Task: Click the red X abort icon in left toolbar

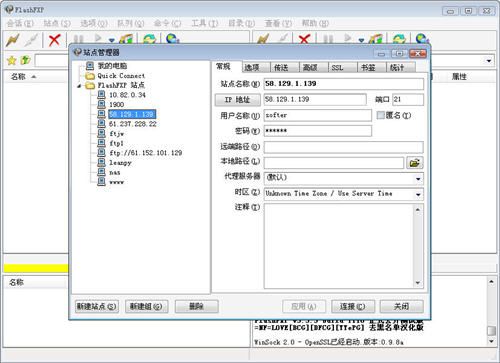Action: [54, 40]
